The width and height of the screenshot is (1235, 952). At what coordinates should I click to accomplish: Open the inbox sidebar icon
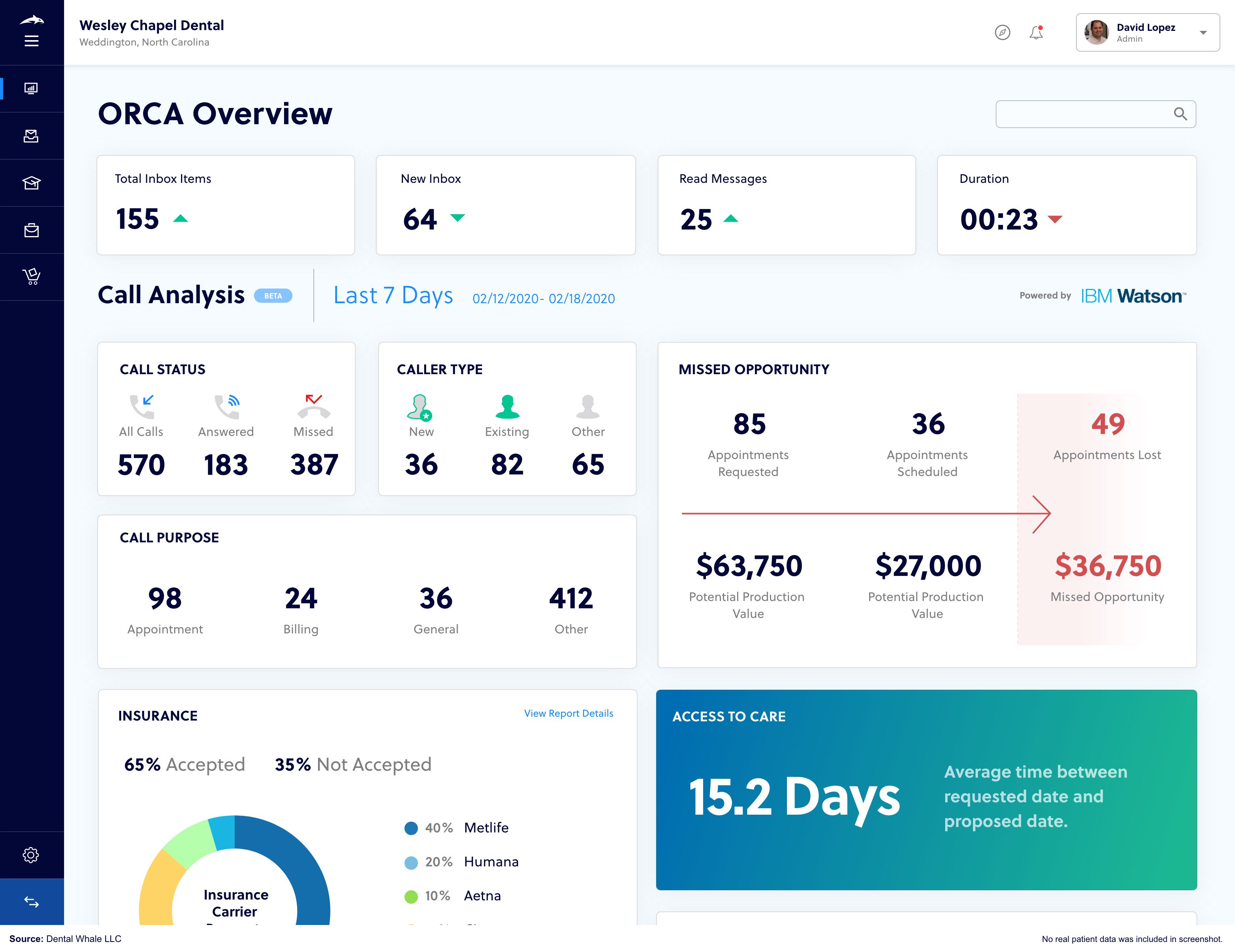coord(32,136)
